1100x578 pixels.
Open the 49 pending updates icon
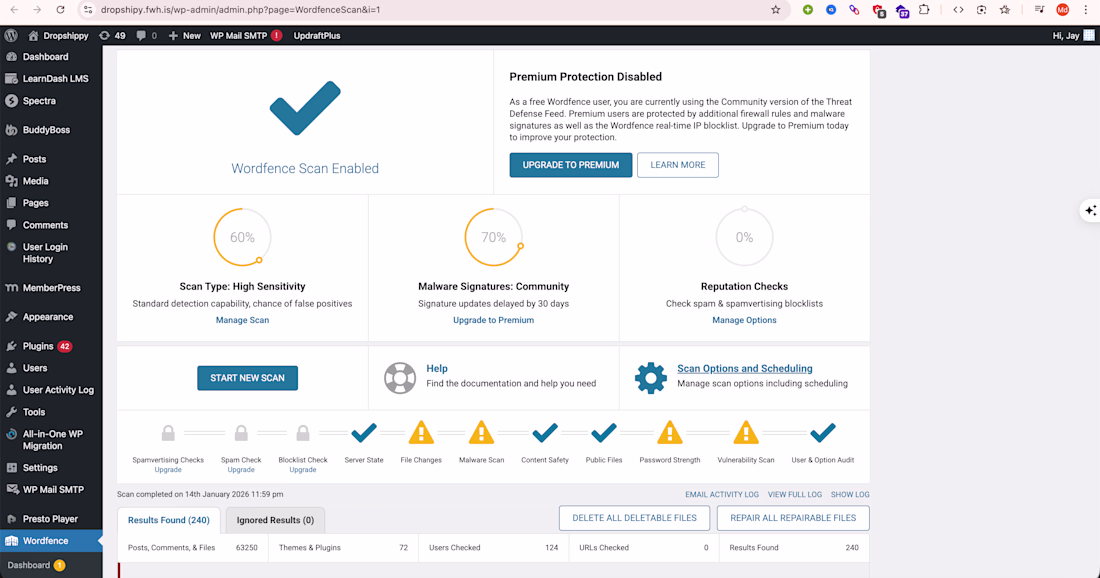112,36
